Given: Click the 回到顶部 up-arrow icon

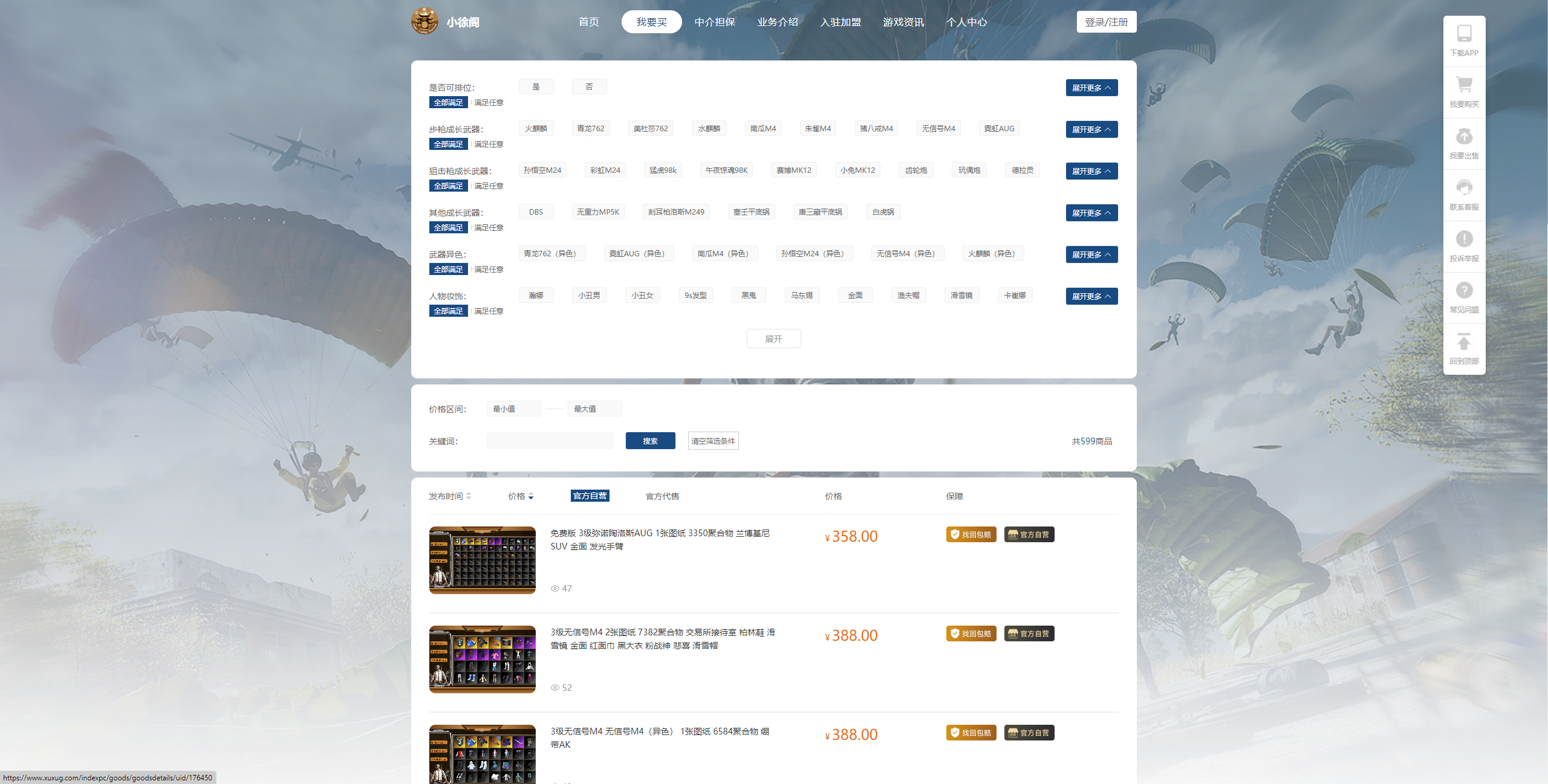Looking at the screenshot, I should (x=1464, y=342).
